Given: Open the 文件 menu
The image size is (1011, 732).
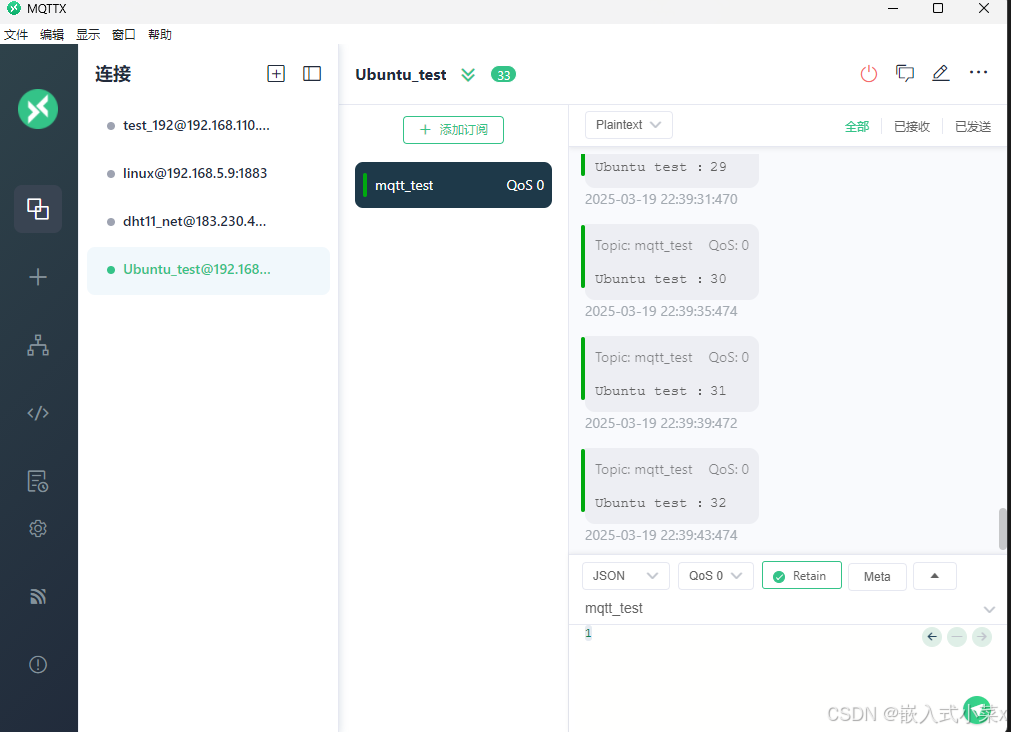Looking at the screenshot, I should [16, 34].
